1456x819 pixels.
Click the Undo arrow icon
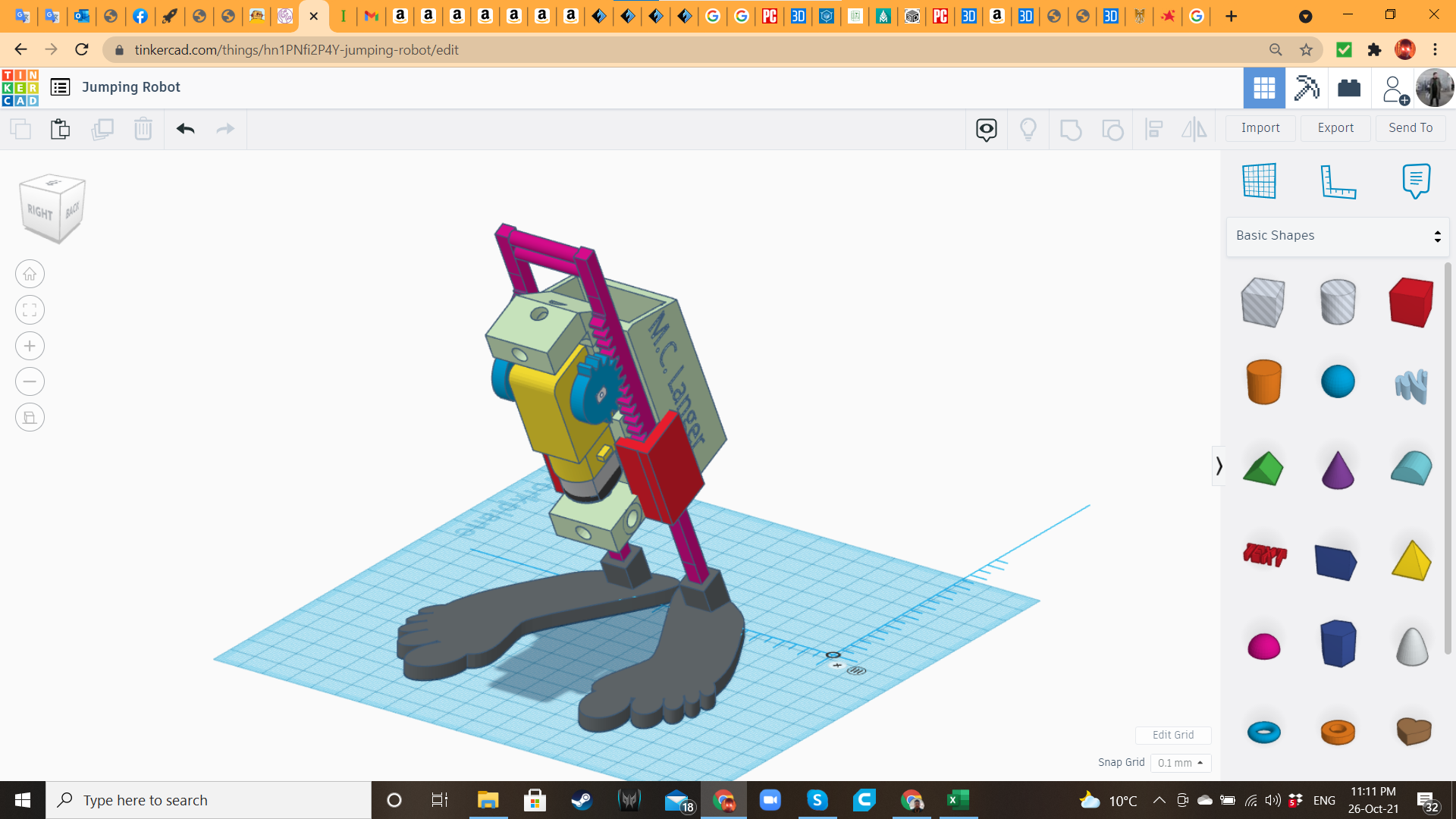click(x=185, y=129)
